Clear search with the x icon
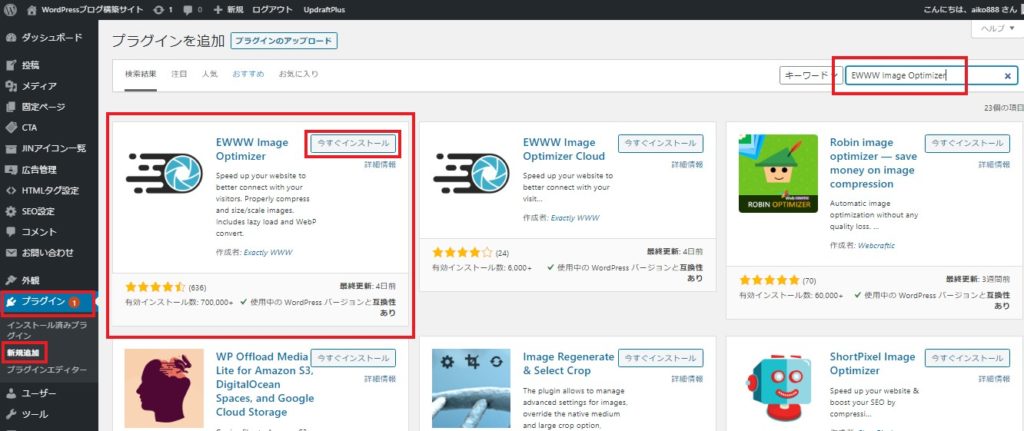This screenshot has width=1024, height=431. 1008,76
